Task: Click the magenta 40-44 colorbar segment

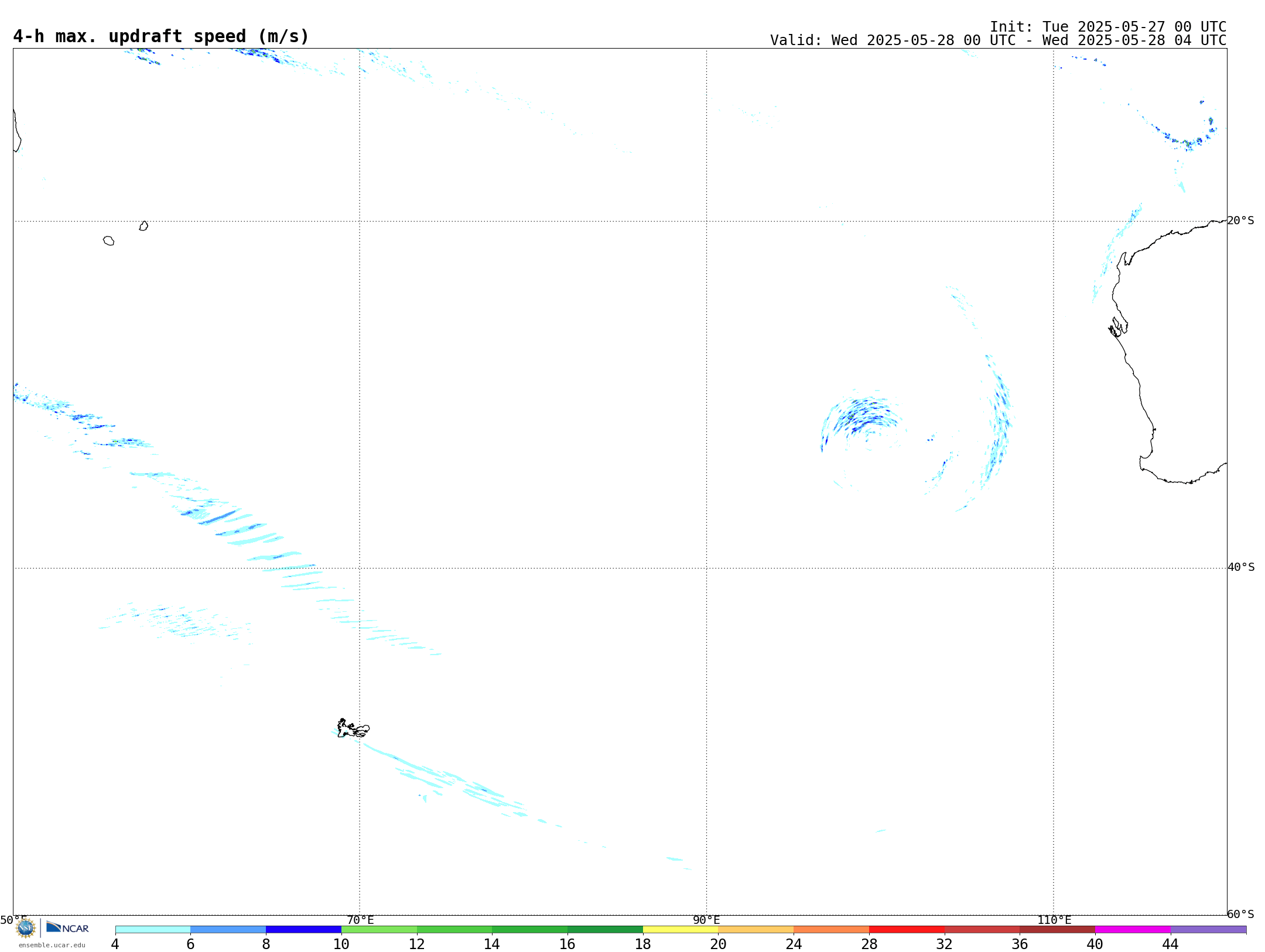Action: (x=1133, y=930)
